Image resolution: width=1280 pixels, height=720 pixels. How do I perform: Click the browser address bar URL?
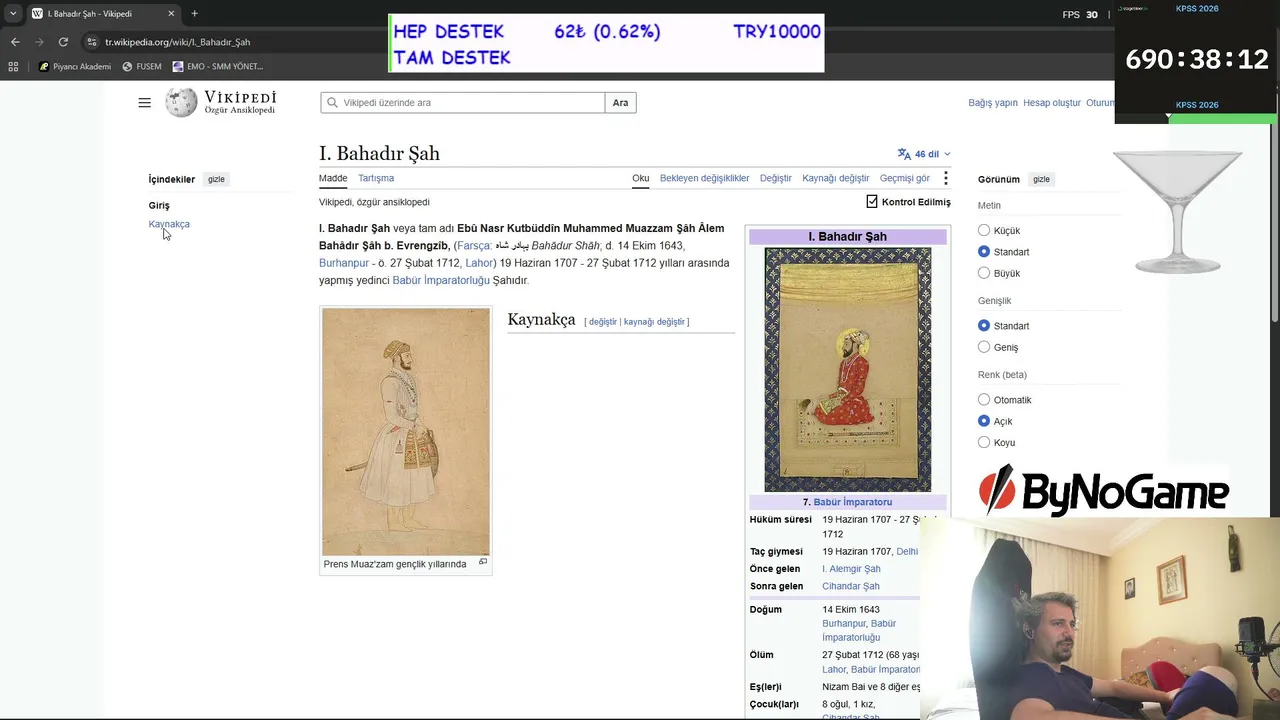178,42
